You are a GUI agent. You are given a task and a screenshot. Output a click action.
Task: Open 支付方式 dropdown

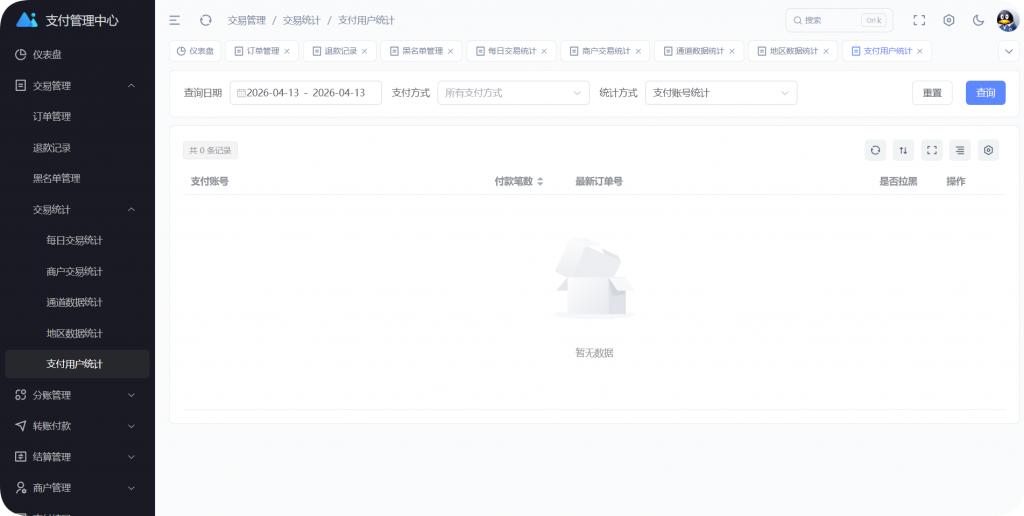[x=513, y=93]
